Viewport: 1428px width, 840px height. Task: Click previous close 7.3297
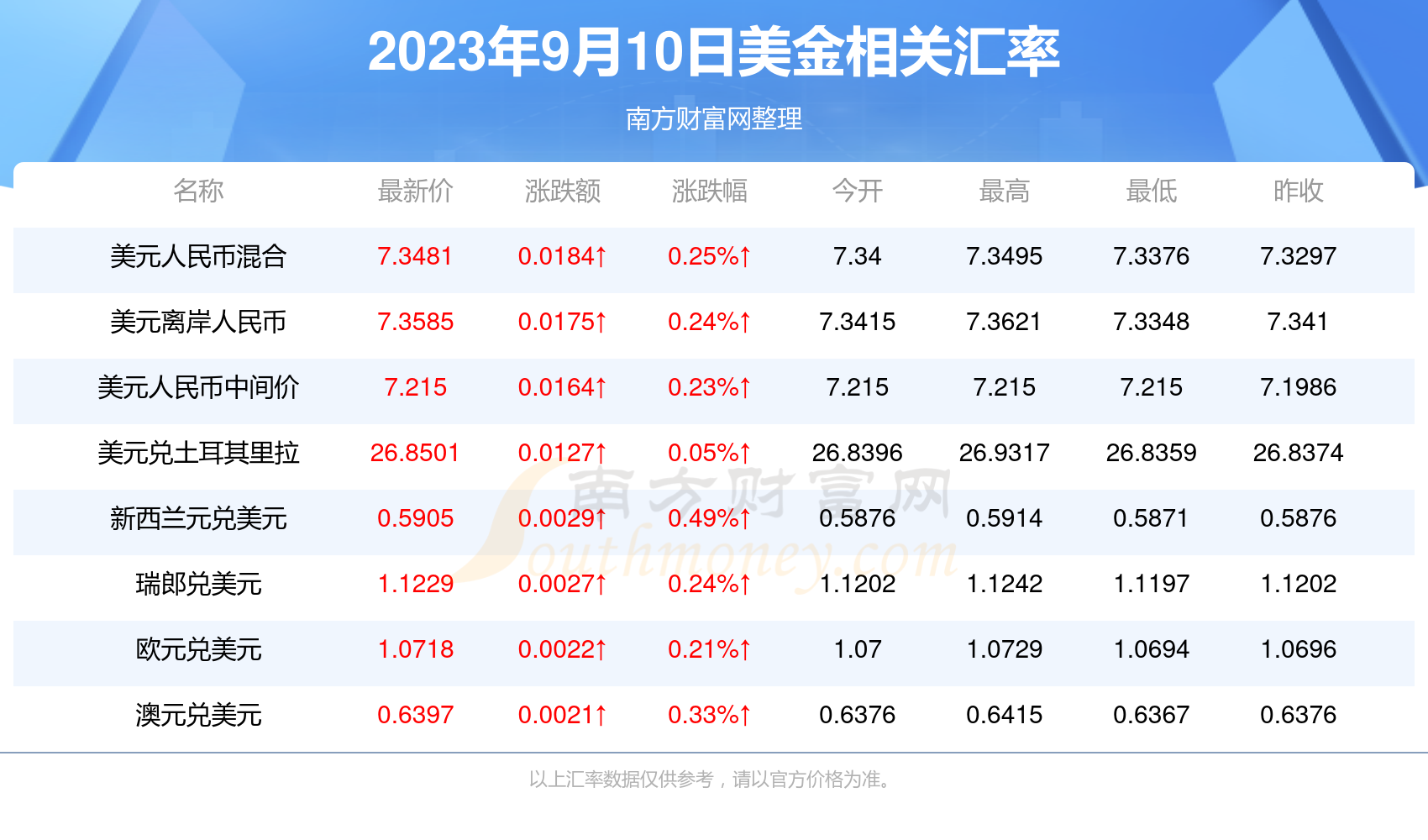(x=1299, y=256)
